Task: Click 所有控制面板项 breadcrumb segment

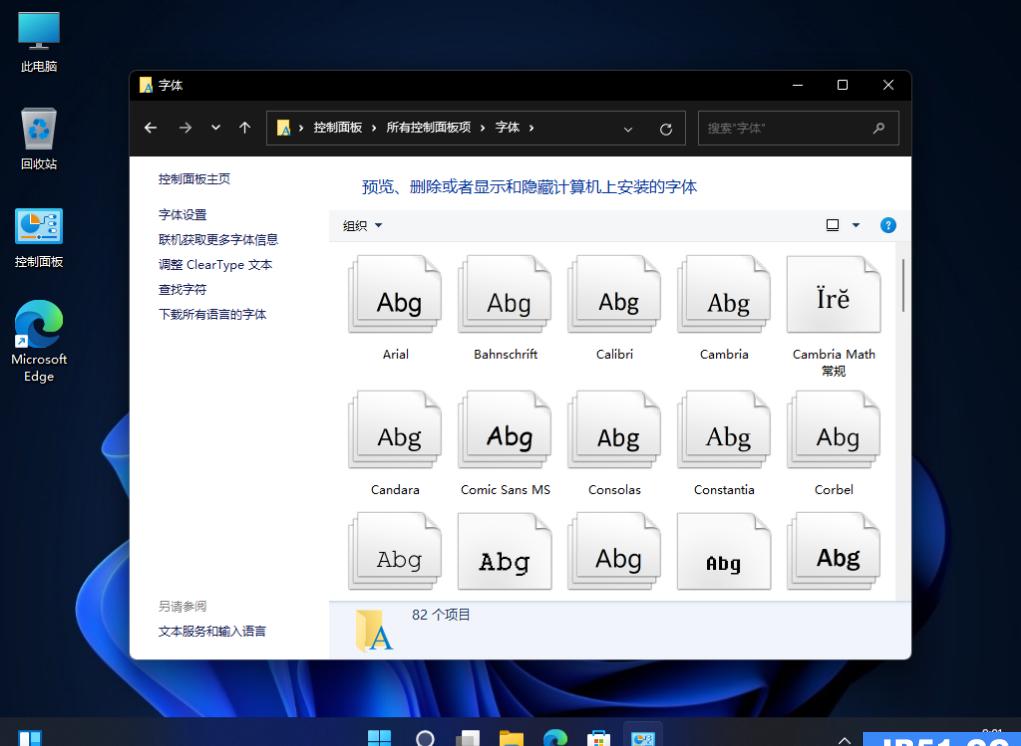Action: [428, 128]
